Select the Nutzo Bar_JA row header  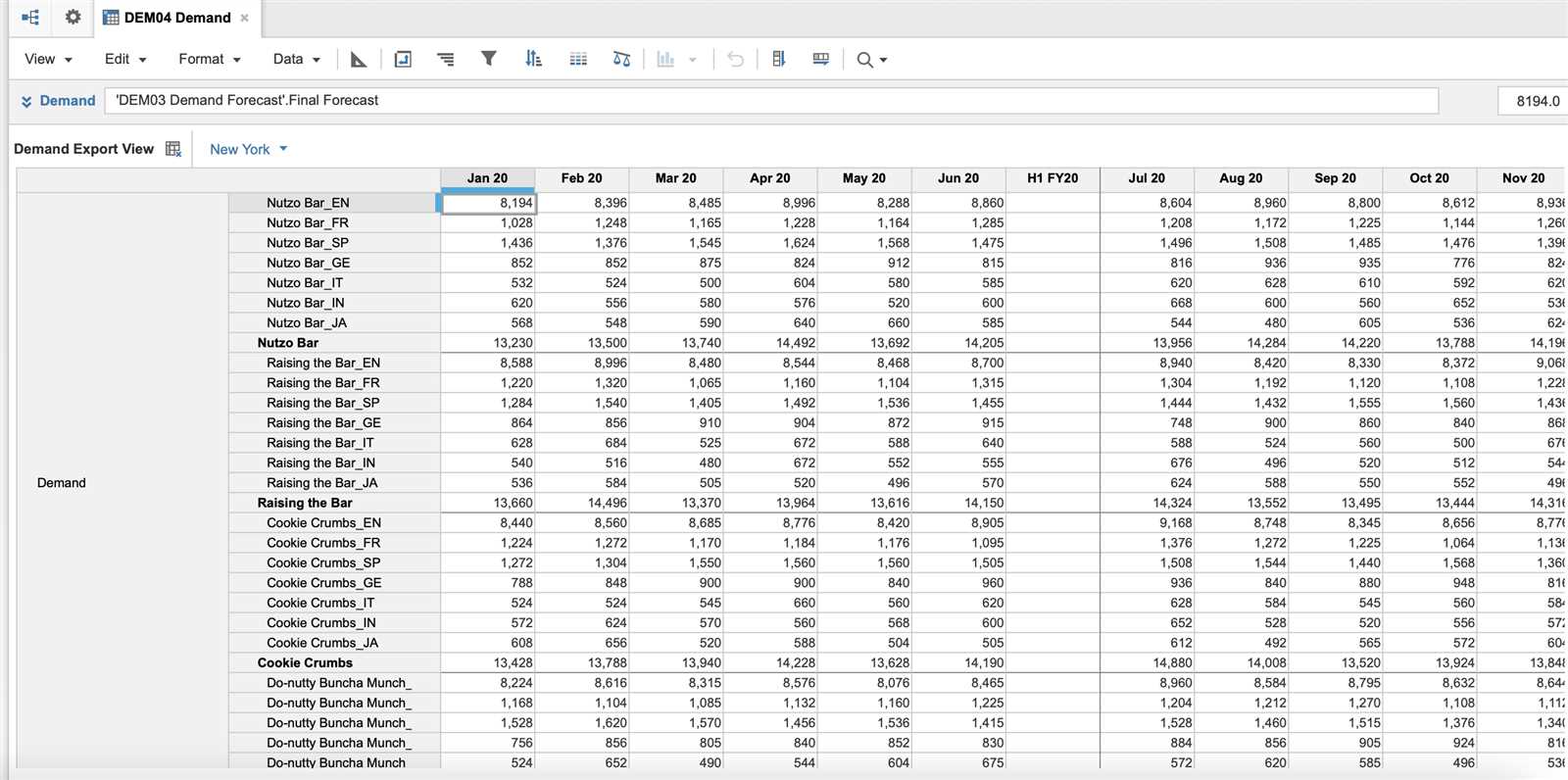click(334, 322)
